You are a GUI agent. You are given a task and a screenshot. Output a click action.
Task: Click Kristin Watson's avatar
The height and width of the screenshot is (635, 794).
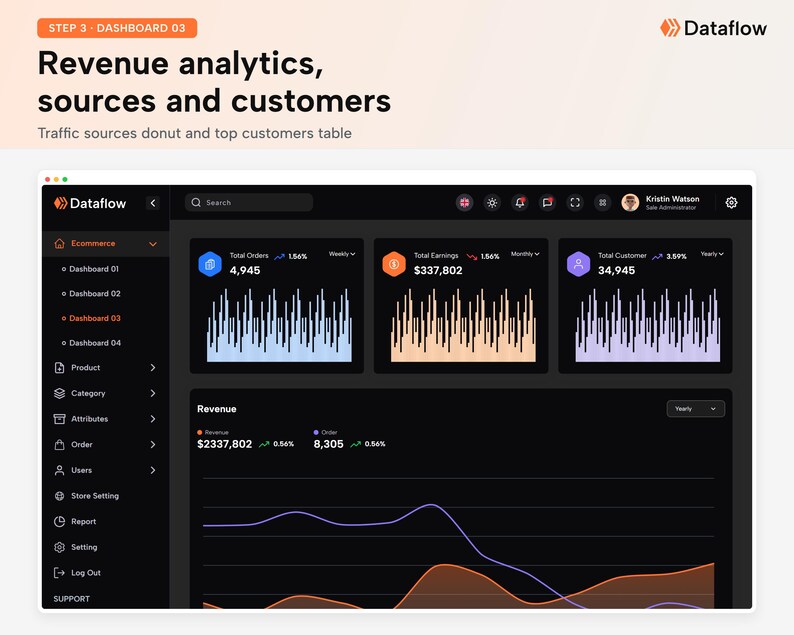pos(630,203)
